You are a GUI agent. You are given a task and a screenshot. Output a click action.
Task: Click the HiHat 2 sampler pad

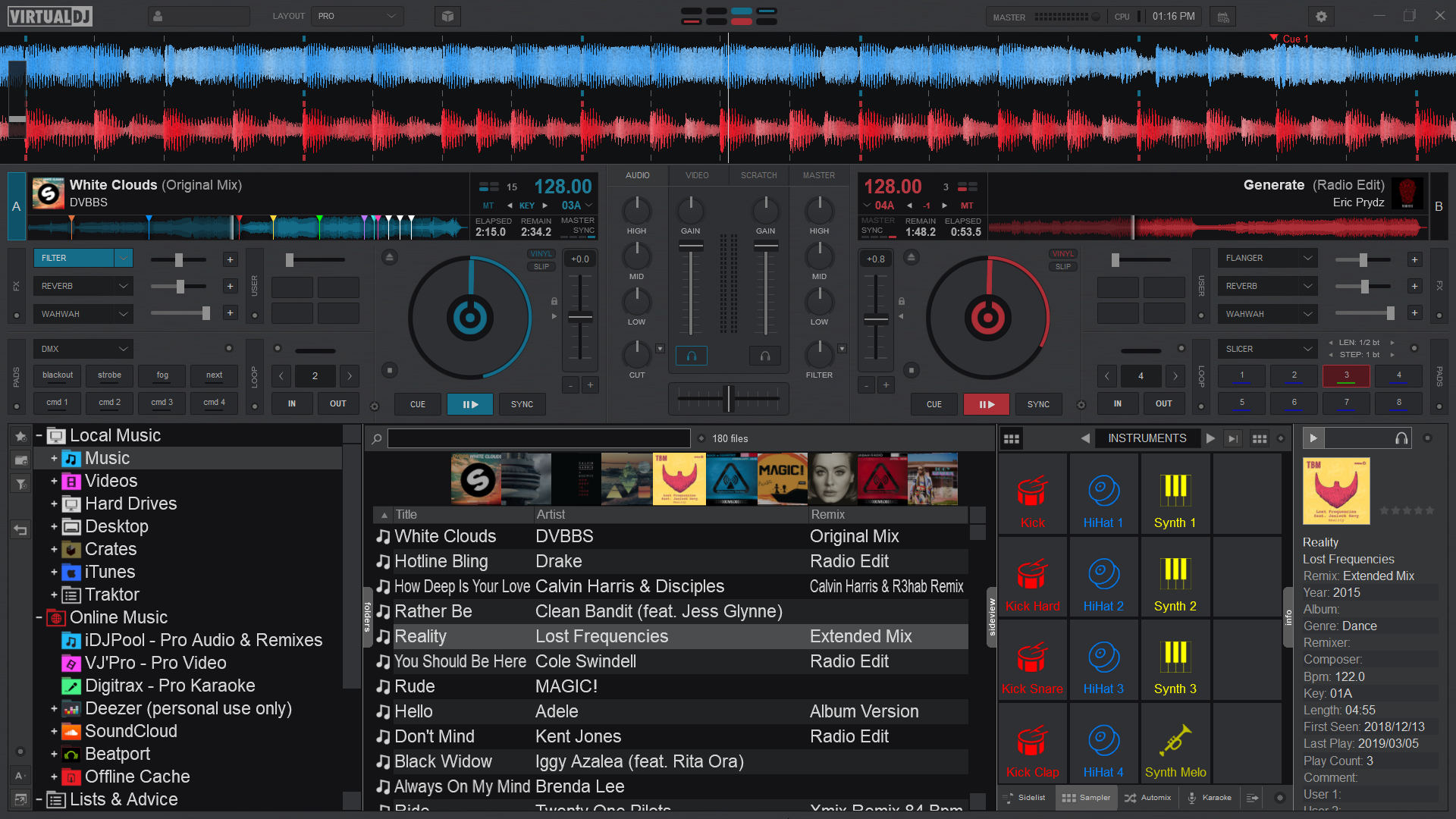1103,579
